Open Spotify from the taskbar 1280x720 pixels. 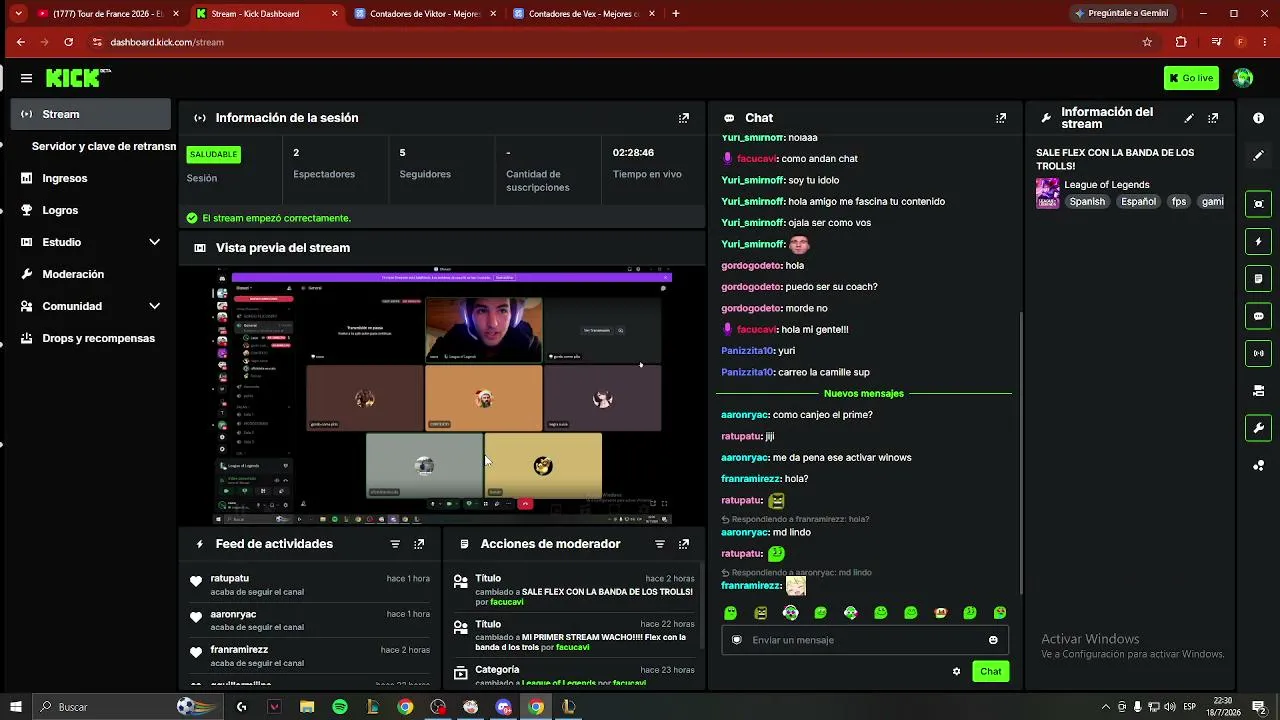[340, 707]
